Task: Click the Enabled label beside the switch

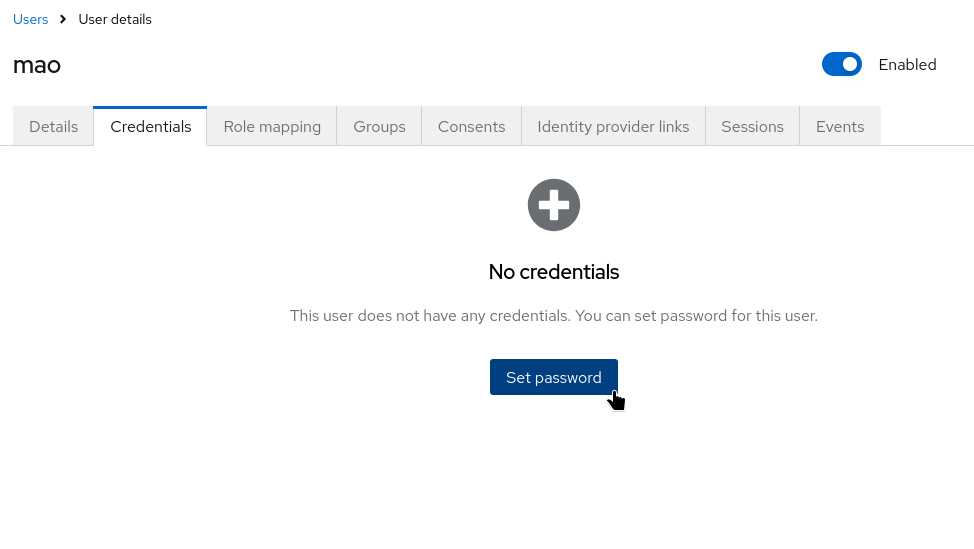Action: [x=907, y=65]
